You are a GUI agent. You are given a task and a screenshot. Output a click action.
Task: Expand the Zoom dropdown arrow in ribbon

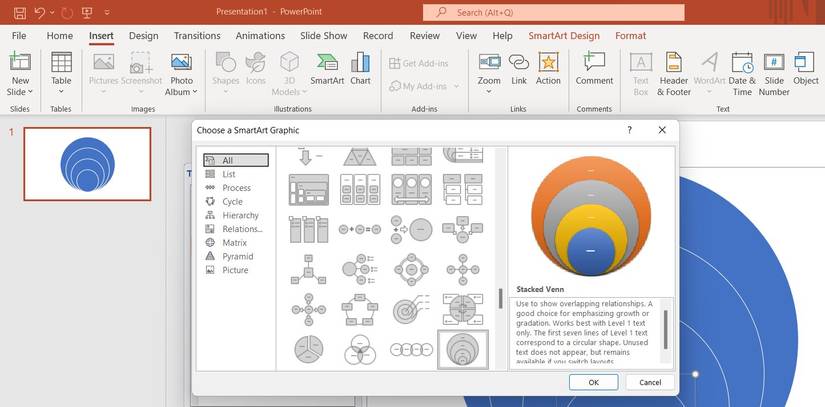[489, 91]
